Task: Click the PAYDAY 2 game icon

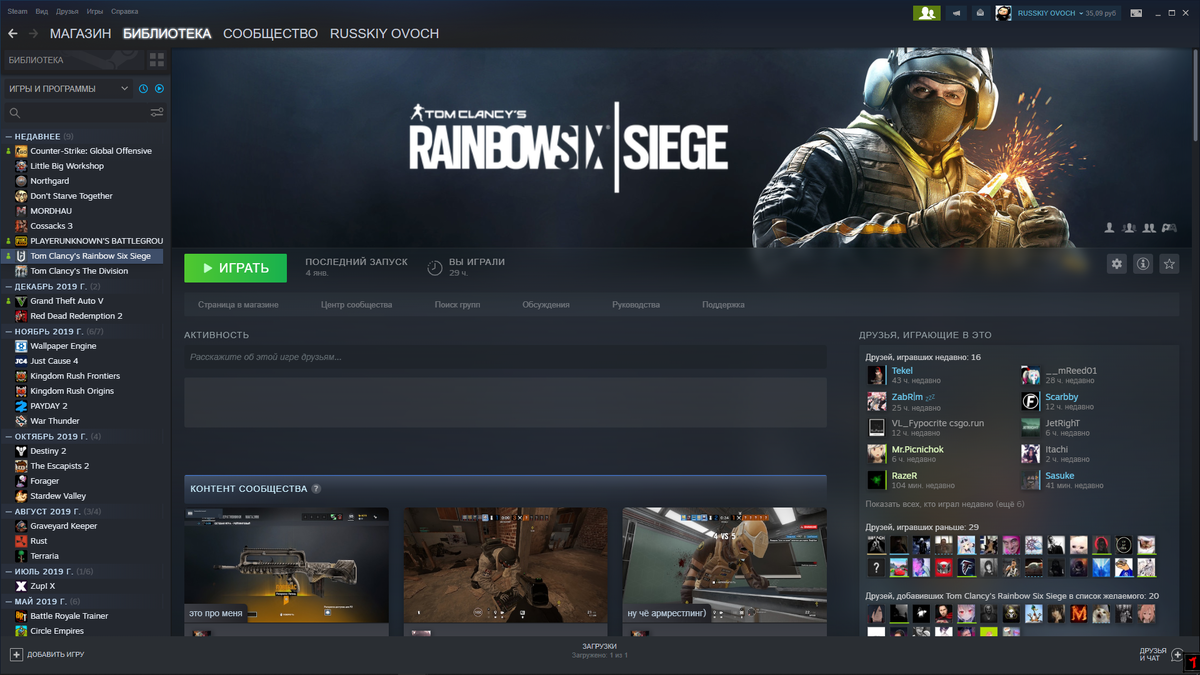Action: 21,406
